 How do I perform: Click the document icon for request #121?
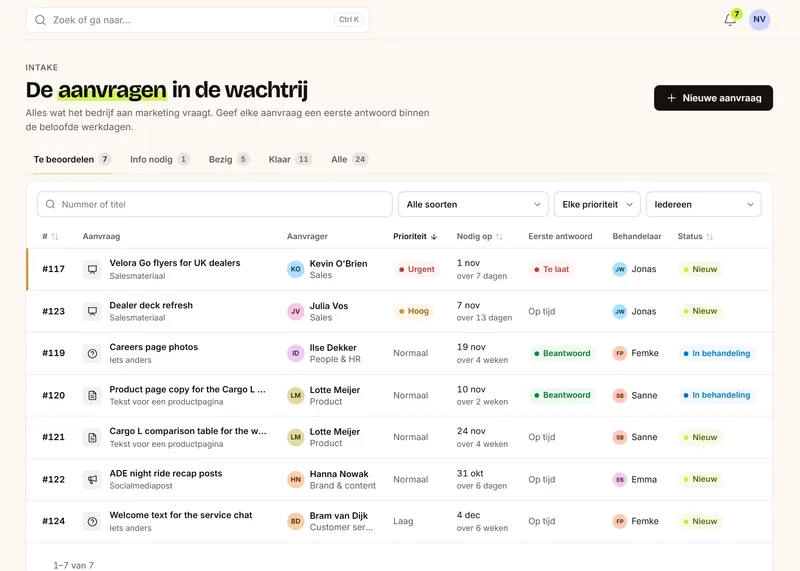click(x=92, y=437)
